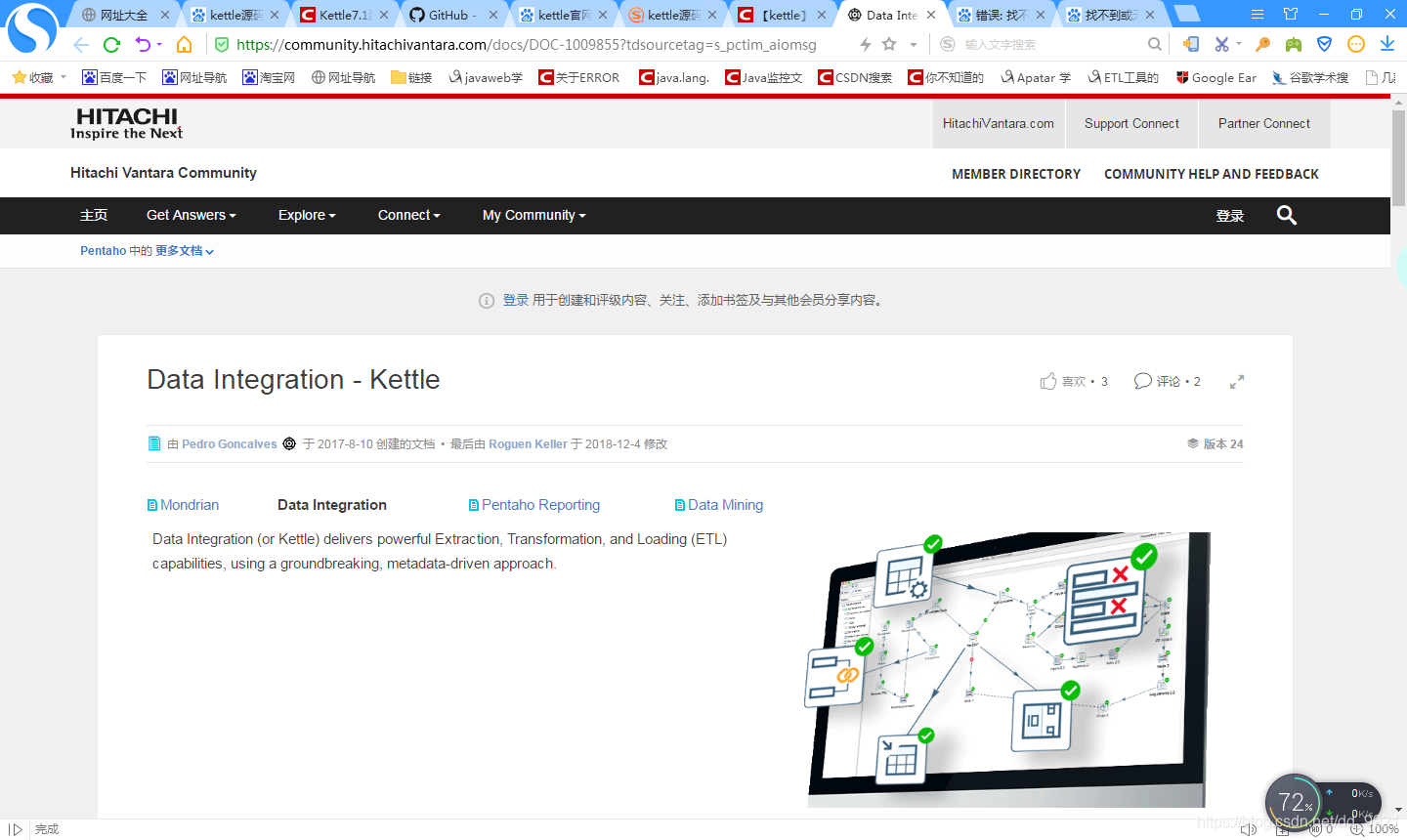The width and height of the screenshot is (1407, 840).
Task: Click the thumbs-up like icon
Action: click(1048, 381)
